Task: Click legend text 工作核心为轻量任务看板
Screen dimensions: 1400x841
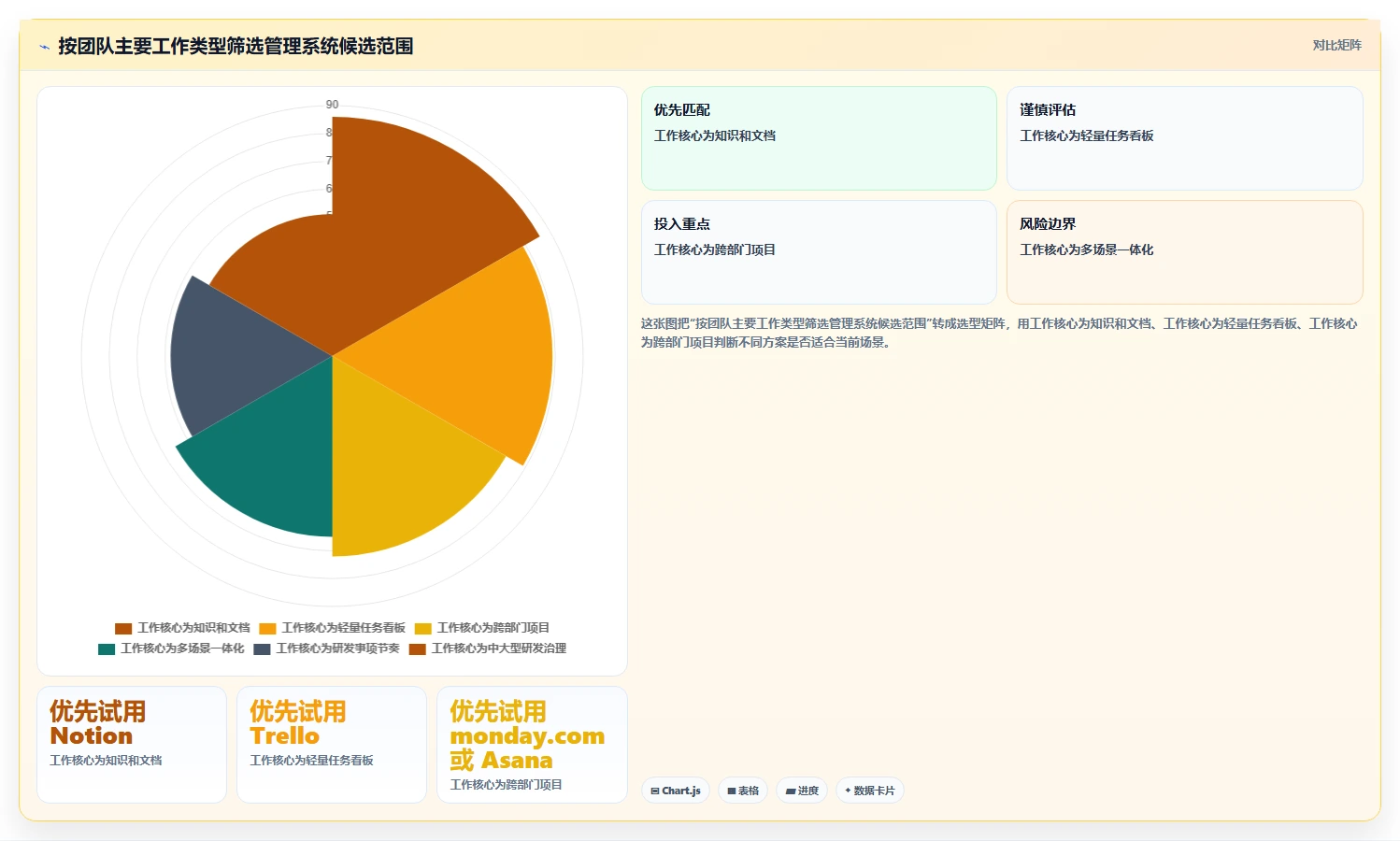Action: tap(344, 628)
